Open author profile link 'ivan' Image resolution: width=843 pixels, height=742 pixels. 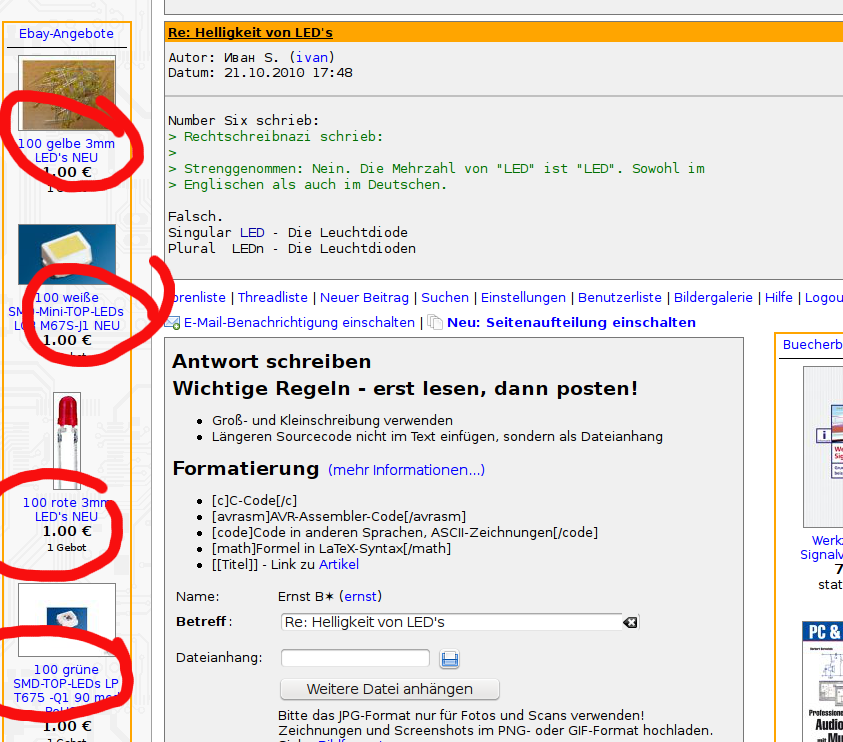312,57
